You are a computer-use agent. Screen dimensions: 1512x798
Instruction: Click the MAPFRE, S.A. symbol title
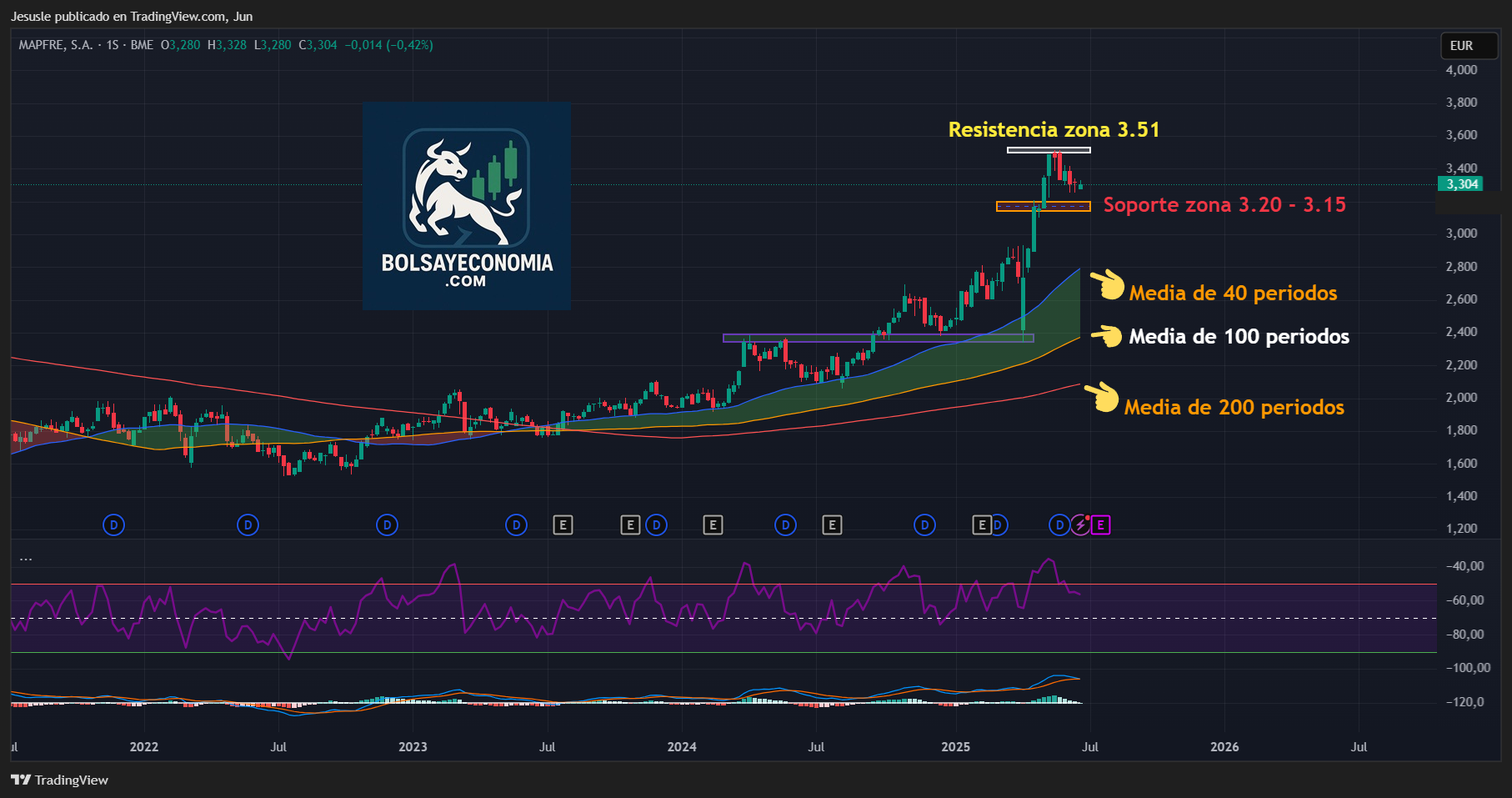(x=55, y=45)
